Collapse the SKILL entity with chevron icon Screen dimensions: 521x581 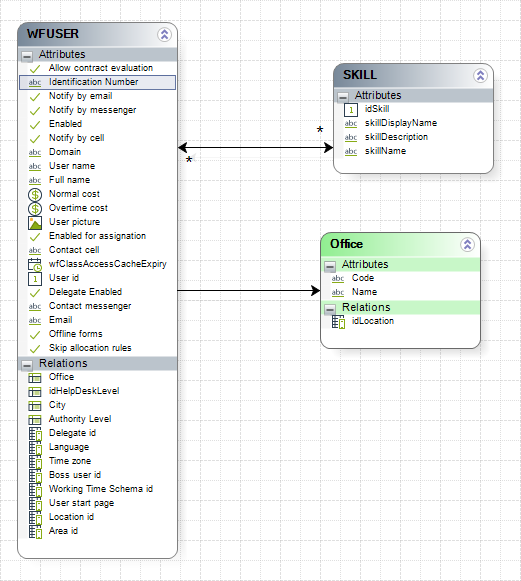click(480, 76)
